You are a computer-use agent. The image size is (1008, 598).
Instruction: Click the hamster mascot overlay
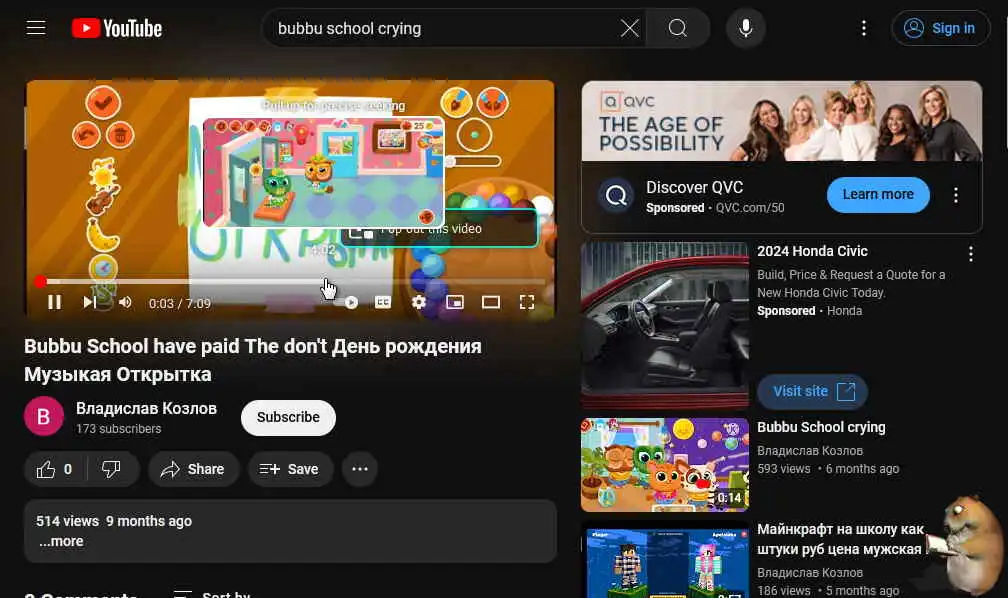click(x=968, y=544)
